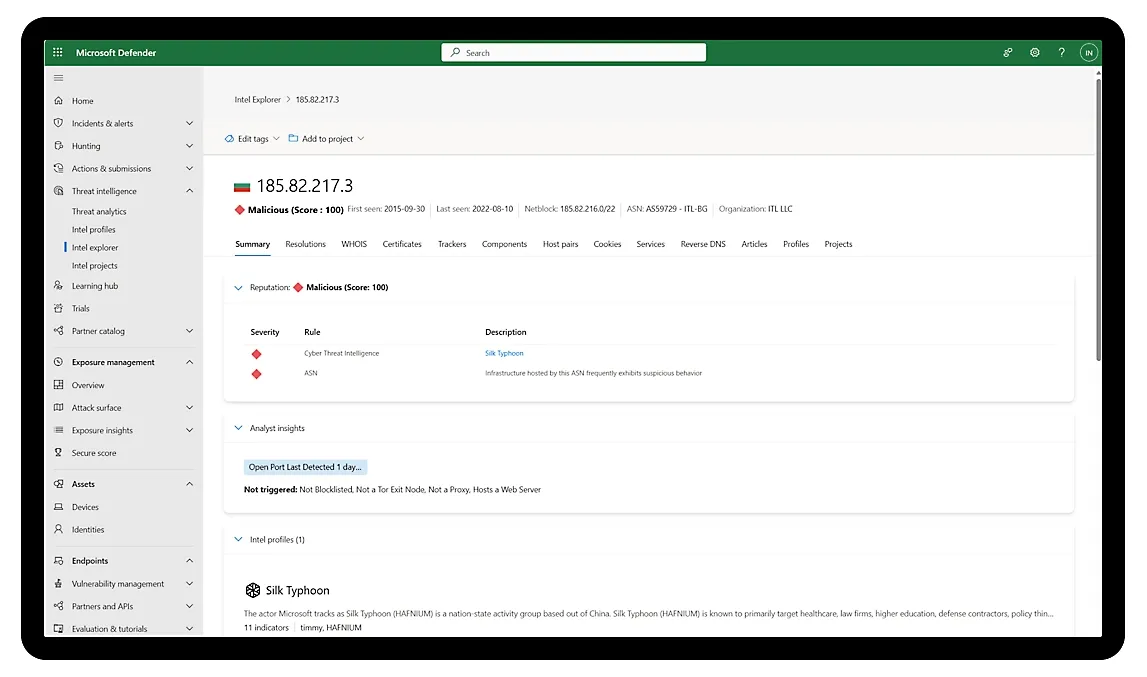Switch to the WHOIS tab
1147x677 pixels.
pos(354,244)
